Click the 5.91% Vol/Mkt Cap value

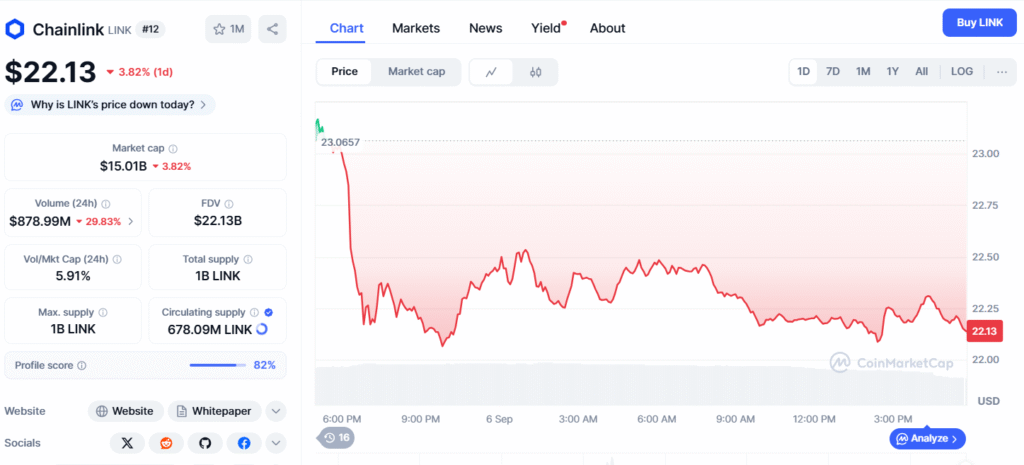73,276
